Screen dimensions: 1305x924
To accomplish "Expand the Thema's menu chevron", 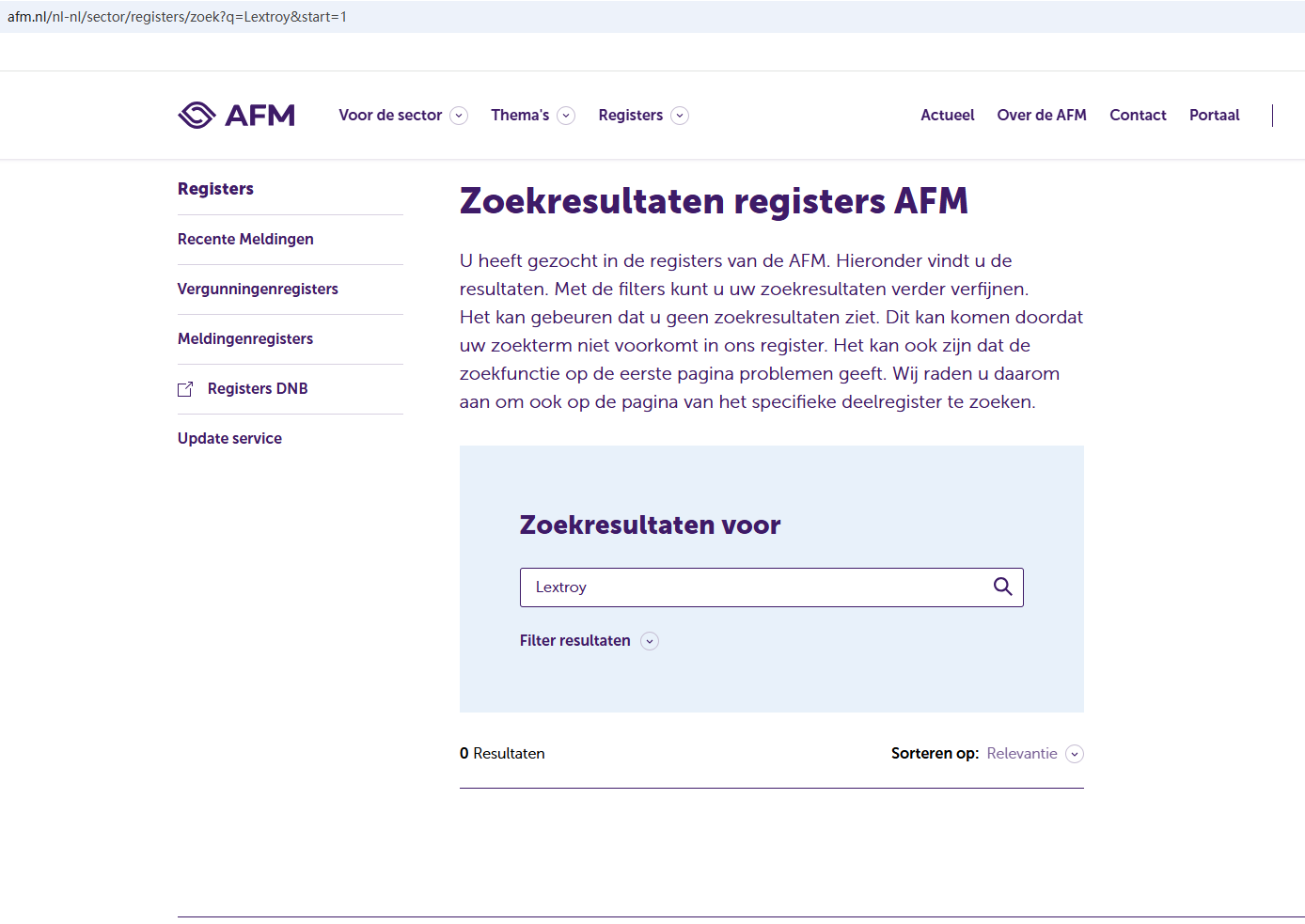I will [566, 116].
